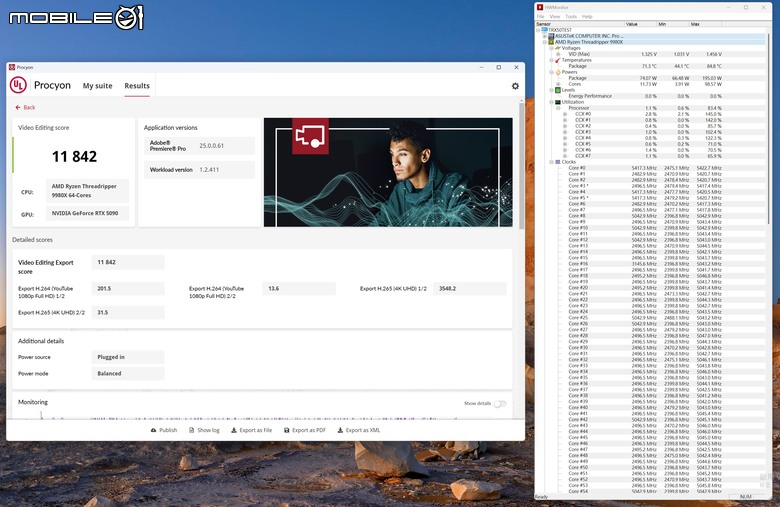Click the Levels green icon
The height and width of the screenshot is (507, 780).
pos(558,90)
